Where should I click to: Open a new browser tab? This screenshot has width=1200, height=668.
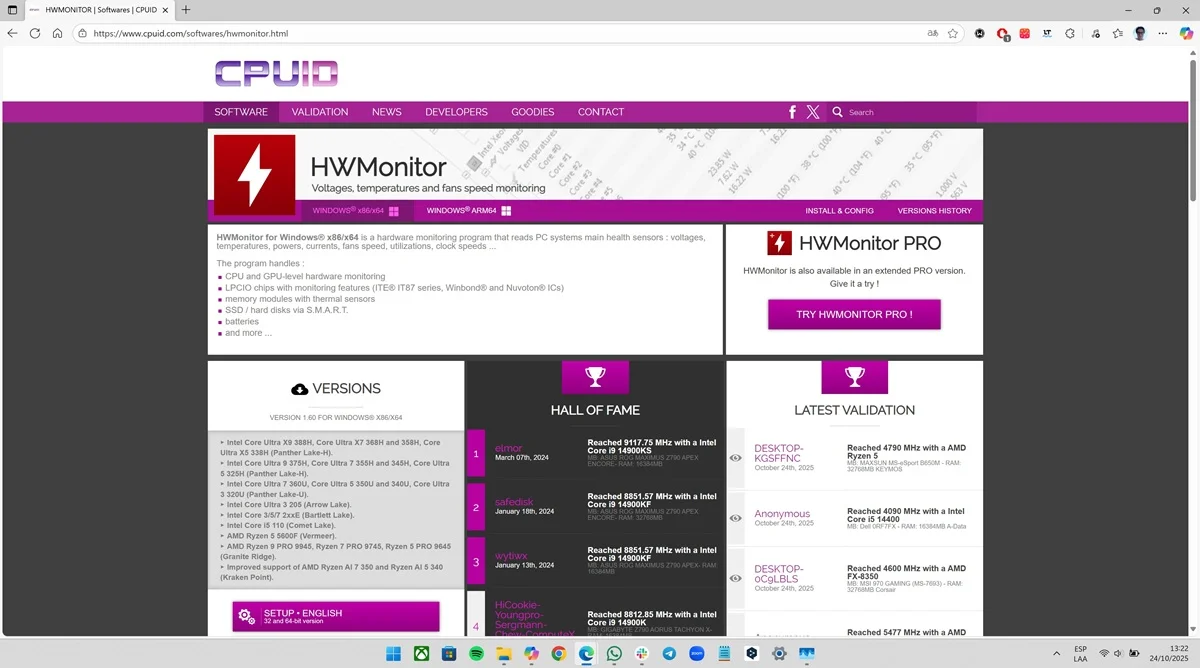pos(186,10)
